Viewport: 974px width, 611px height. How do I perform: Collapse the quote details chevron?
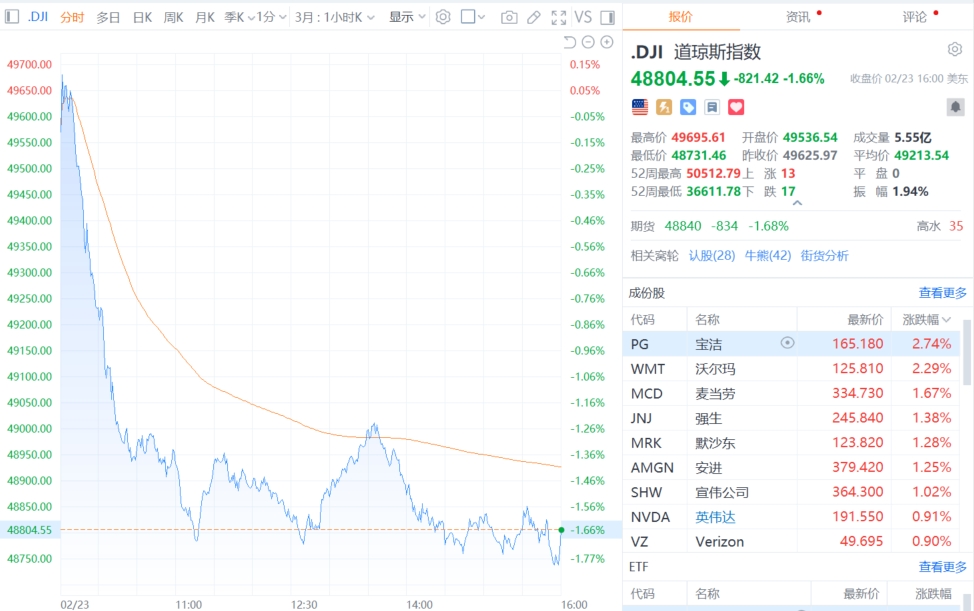[x=797, y=204]
